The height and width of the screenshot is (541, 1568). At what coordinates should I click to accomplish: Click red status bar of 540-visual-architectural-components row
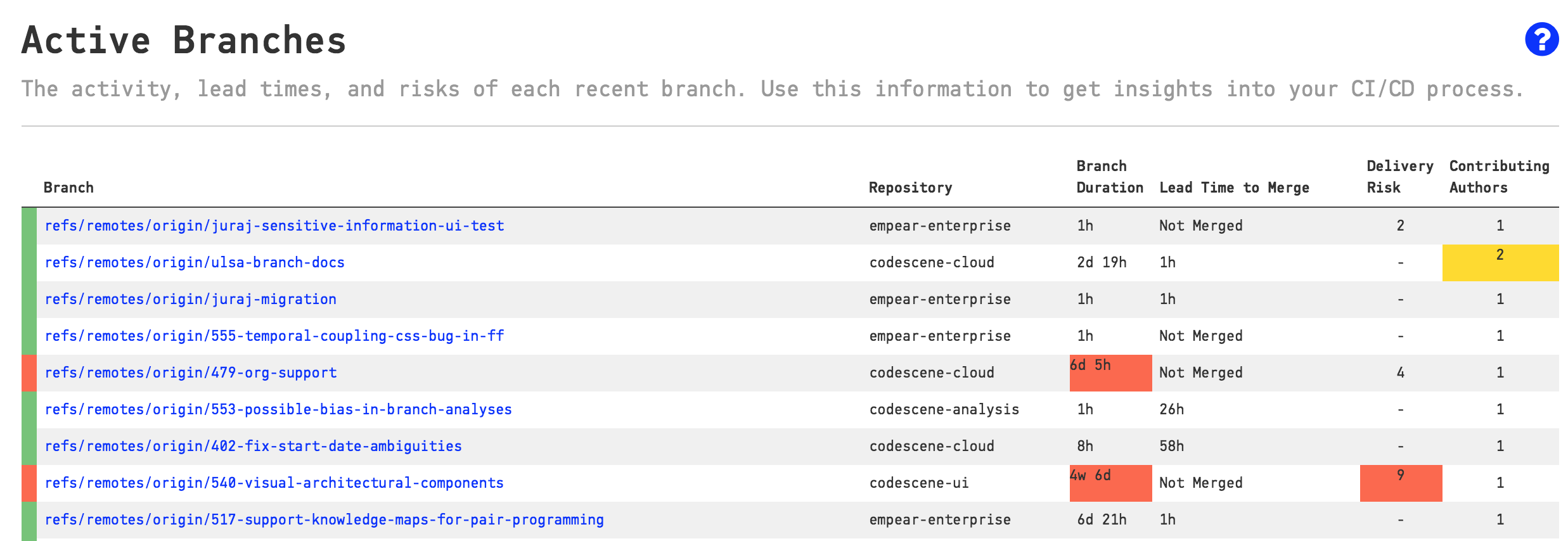coord(29,483)
